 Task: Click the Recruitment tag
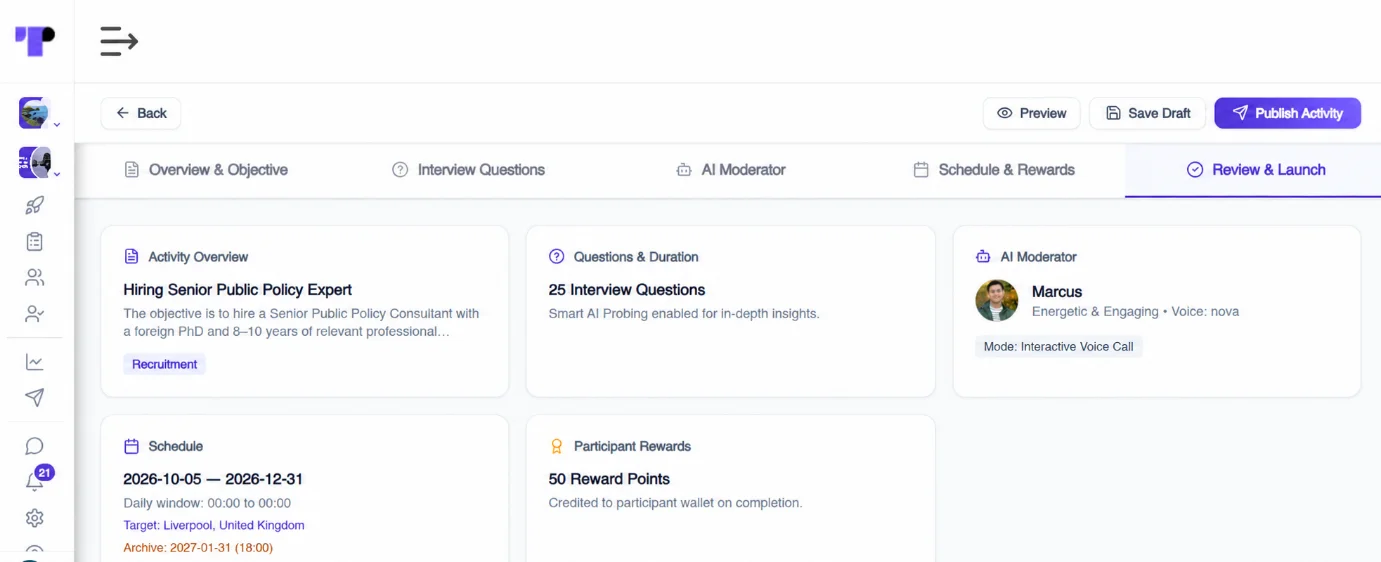pyautogui.click(x=164, y=364)
